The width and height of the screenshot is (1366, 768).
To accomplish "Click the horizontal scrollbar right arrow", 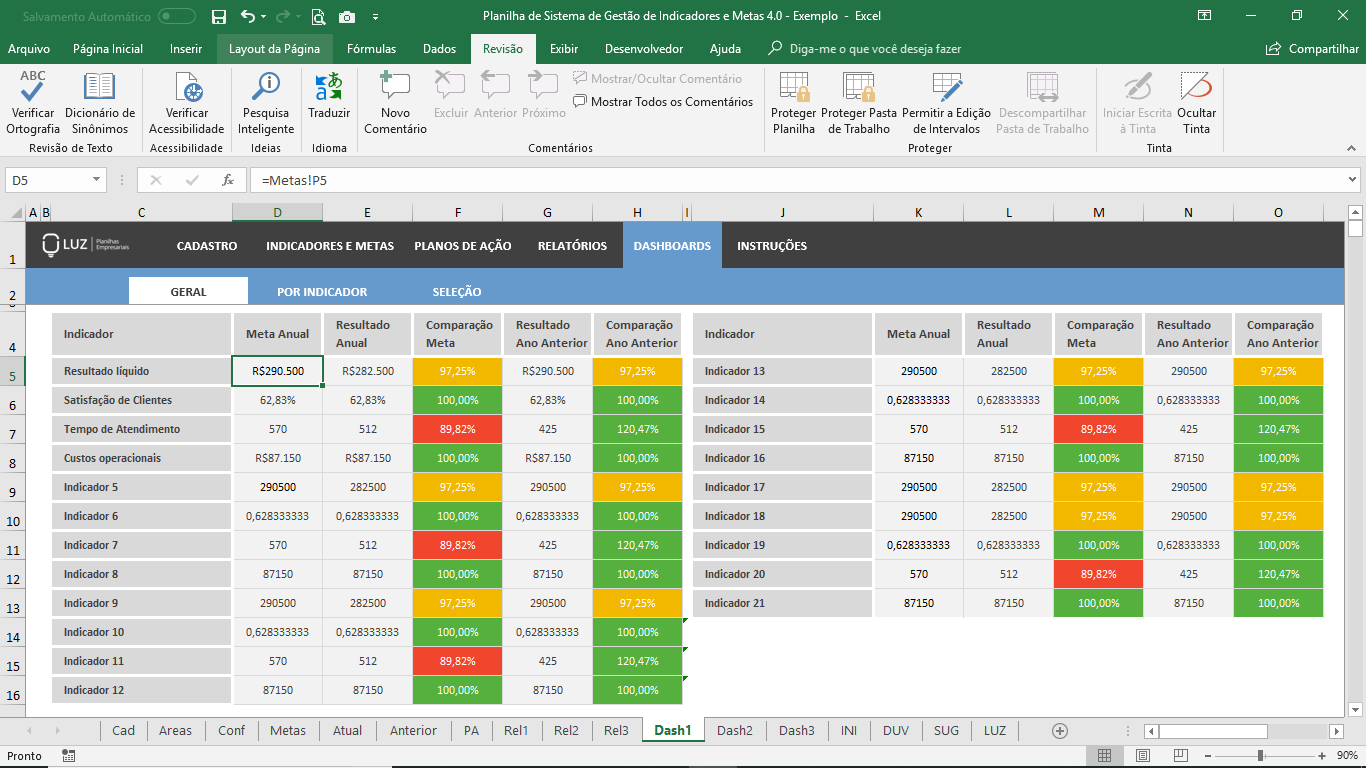I will pyautogui.click(x=1336, y=731).
